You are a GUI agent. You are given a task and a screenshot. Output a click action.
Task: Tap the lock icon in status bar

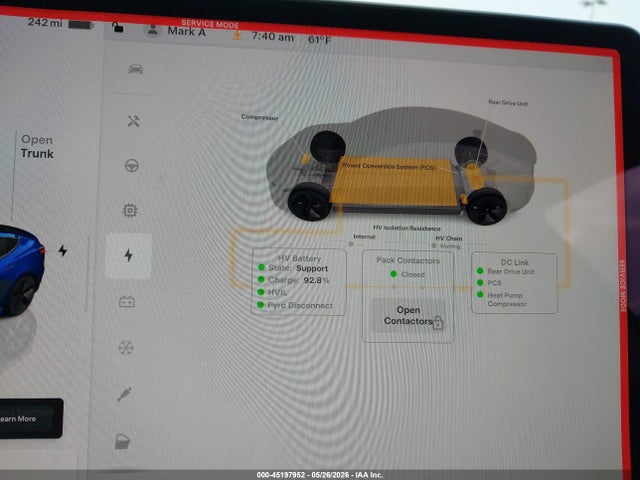[x=118, y=27]
